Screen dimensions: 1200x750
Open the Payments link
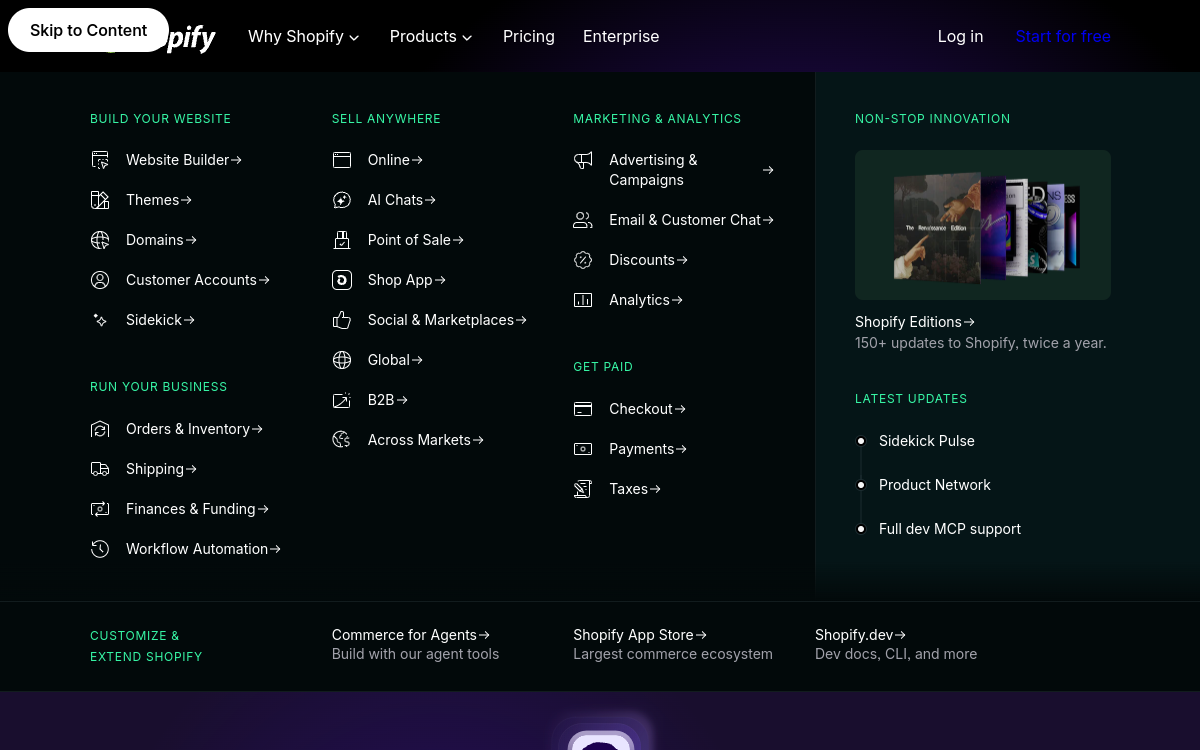pyautogui.click(x=648, y=449)
